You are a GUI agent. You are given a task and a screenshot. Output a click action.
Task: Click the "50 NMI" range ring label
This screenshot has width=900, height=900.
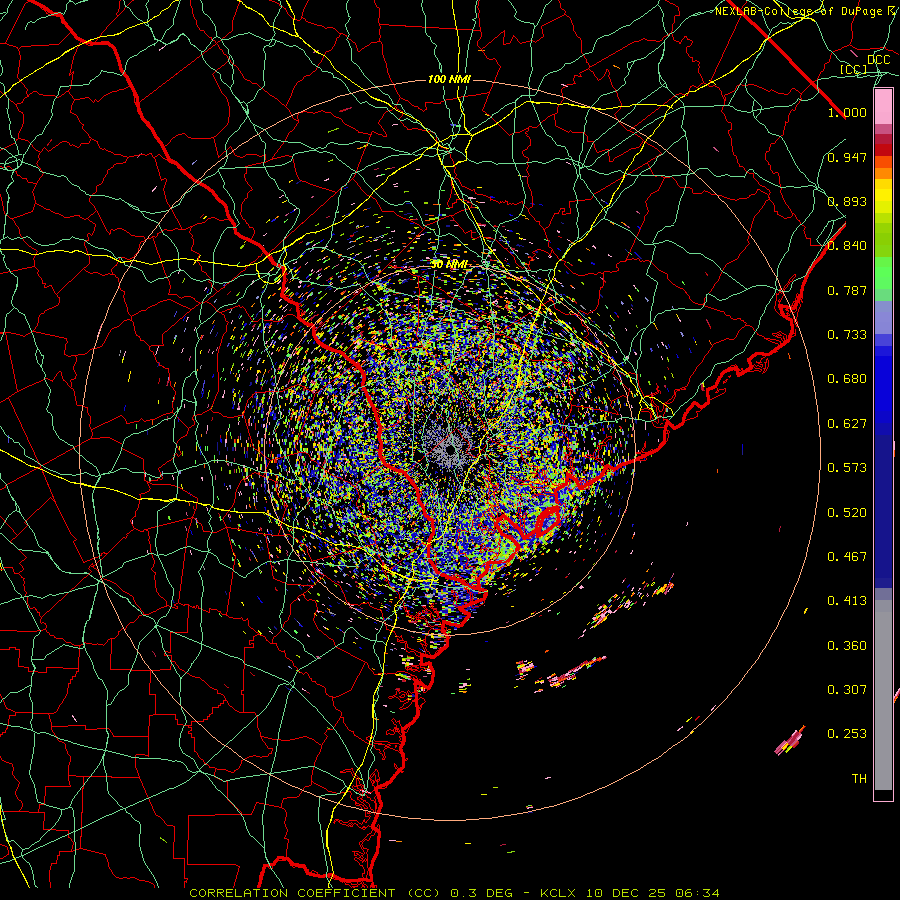point(449,264)
